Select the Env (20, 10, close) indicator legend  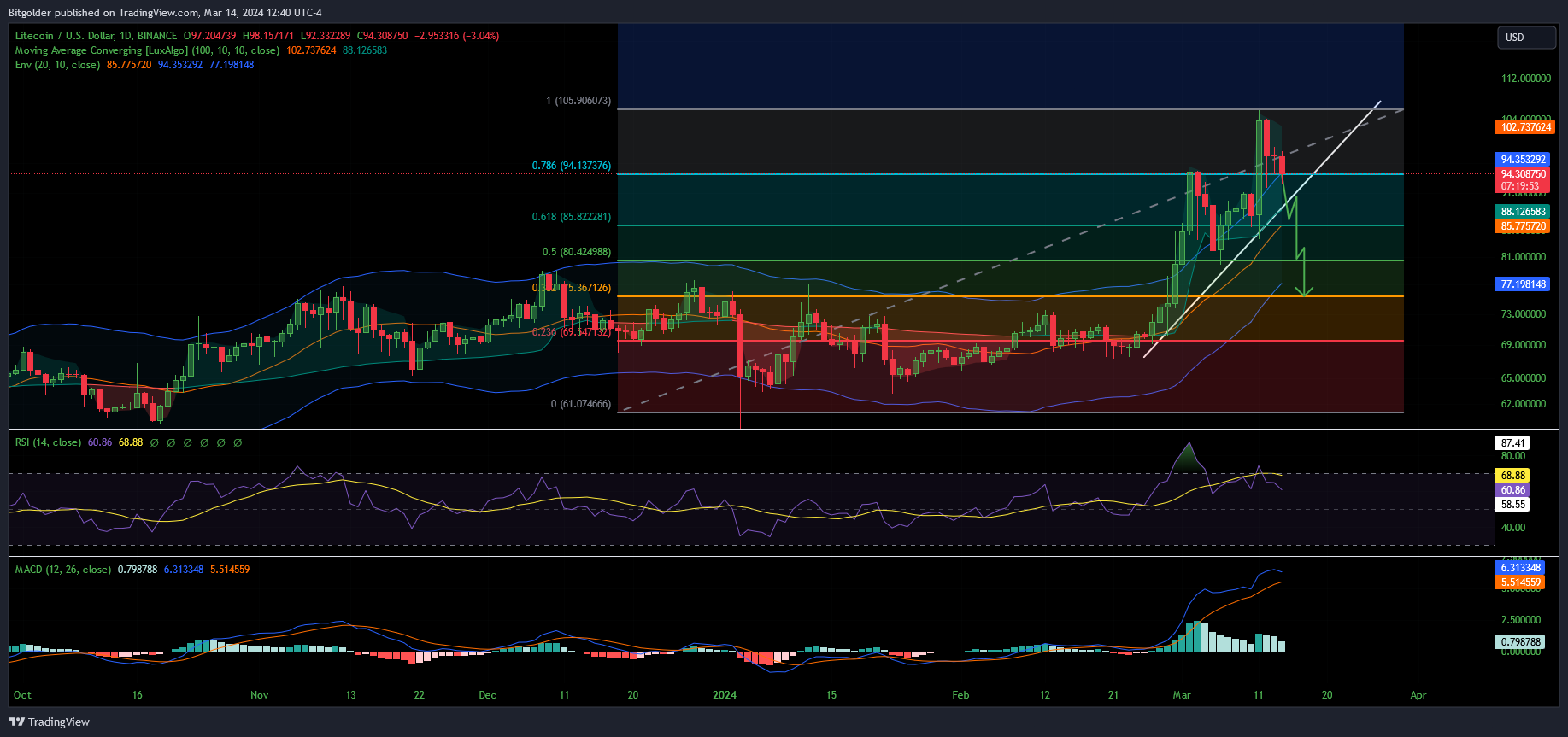tap(57, 65)
